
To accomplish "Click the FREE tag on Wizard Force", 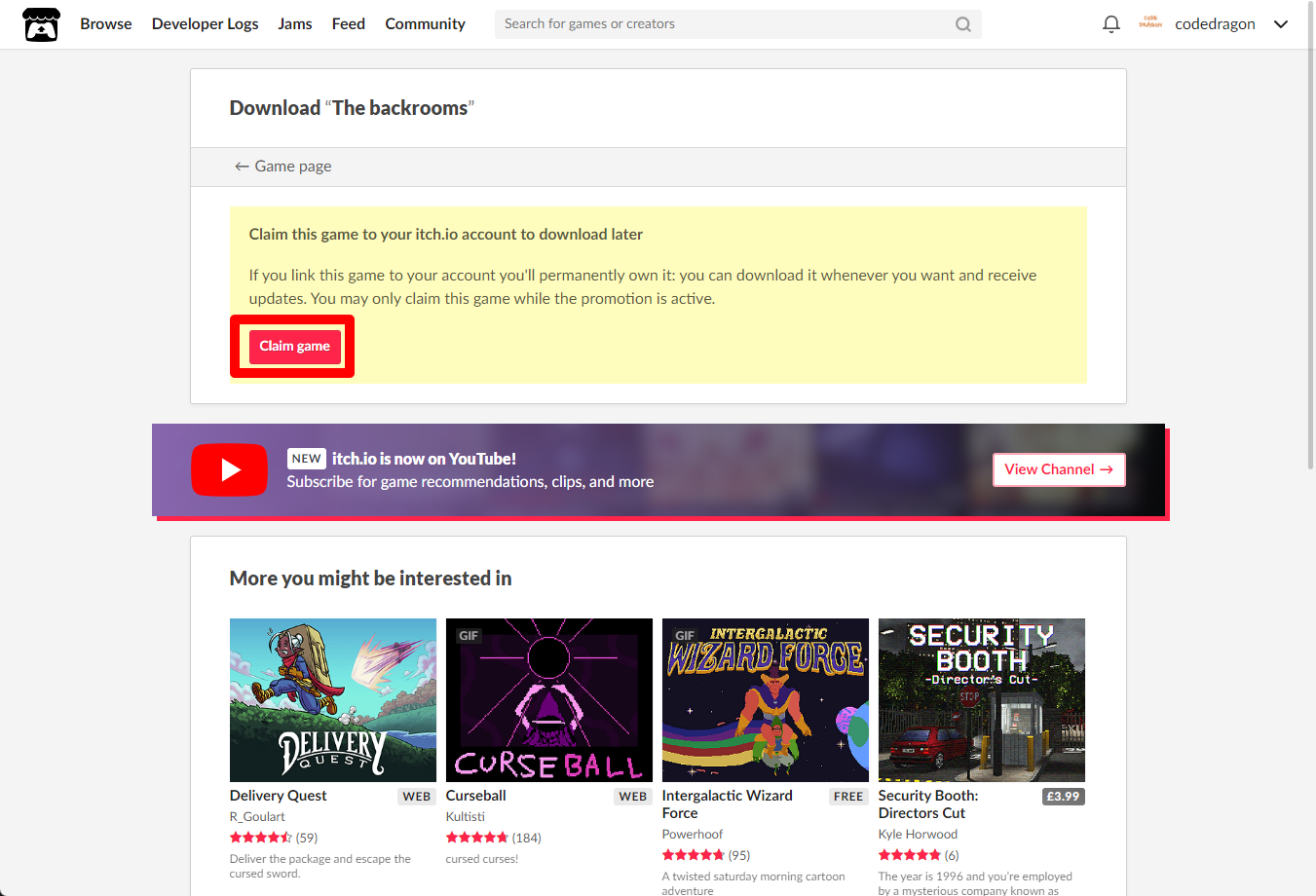I will point(848,797).
